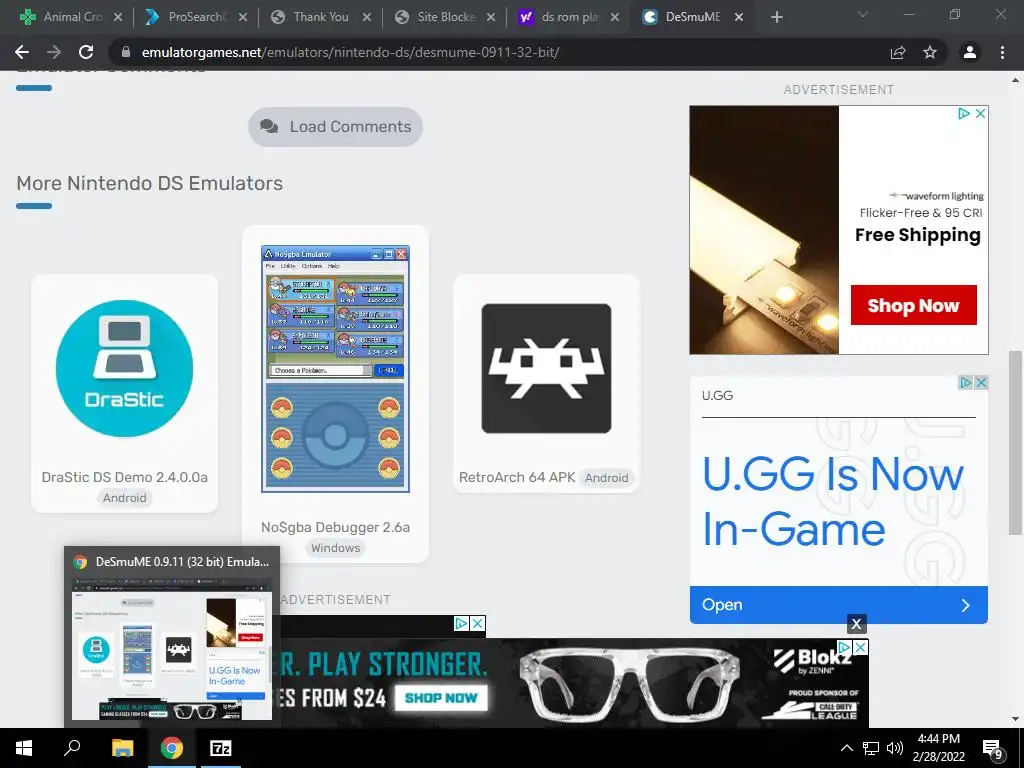1024x768 pixels.
Task: Click Shop Now in waveform lighting ad
Action: [913, 305]
